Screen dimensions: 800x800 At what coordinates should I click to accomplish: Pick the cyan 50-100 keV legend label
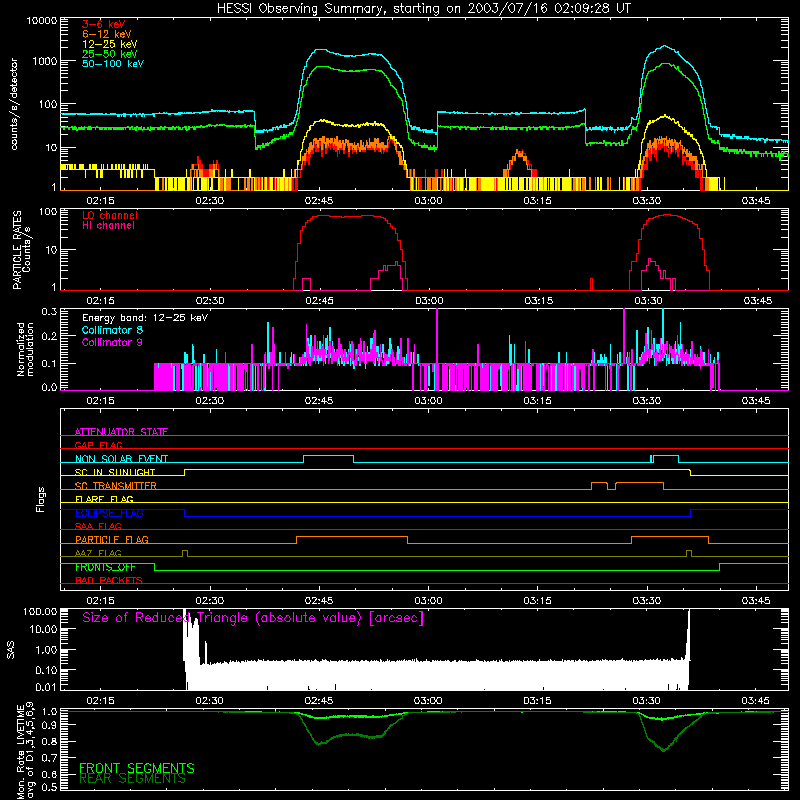pyautogui.click(x=113, y=64)
